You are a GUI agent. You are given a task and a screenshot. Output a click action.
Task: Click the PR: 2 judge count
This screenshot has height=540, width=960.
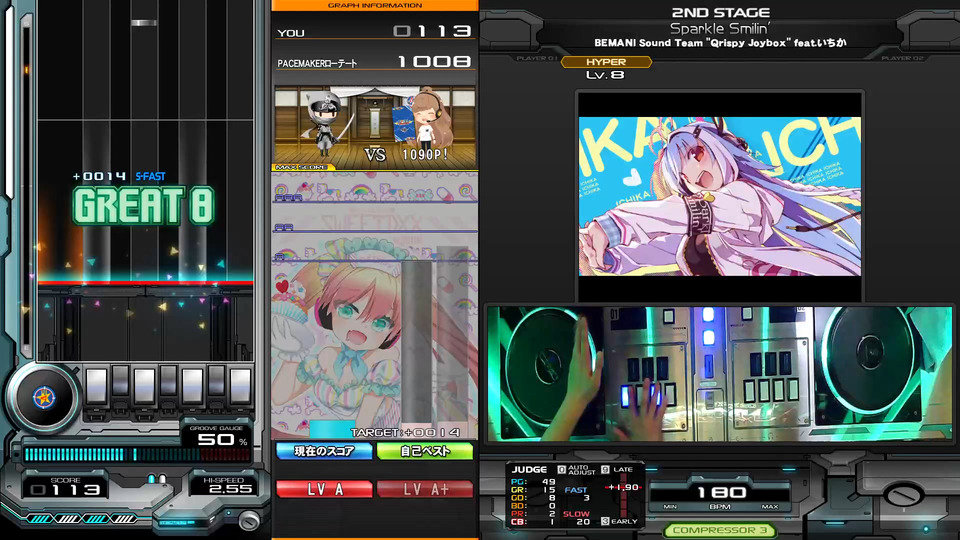[533, 514]
